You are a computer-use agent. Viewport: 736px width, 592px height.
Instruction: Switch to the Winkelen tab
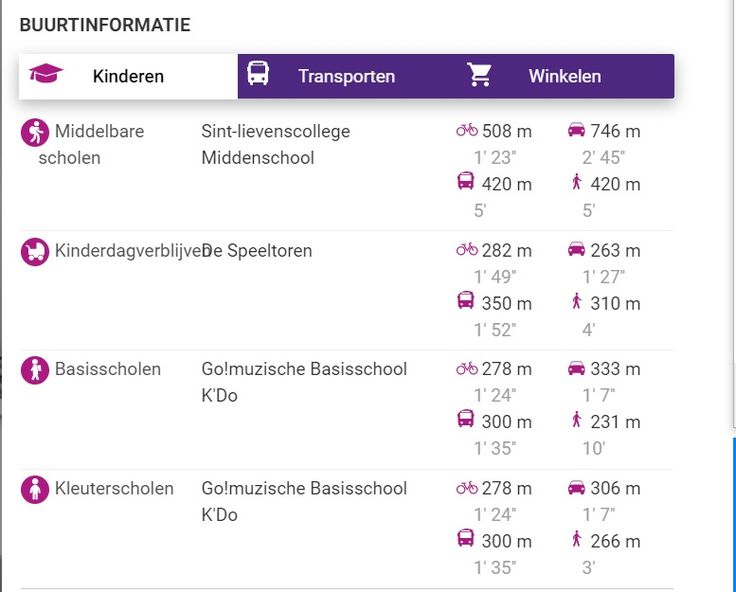click(x=565, y=77)
